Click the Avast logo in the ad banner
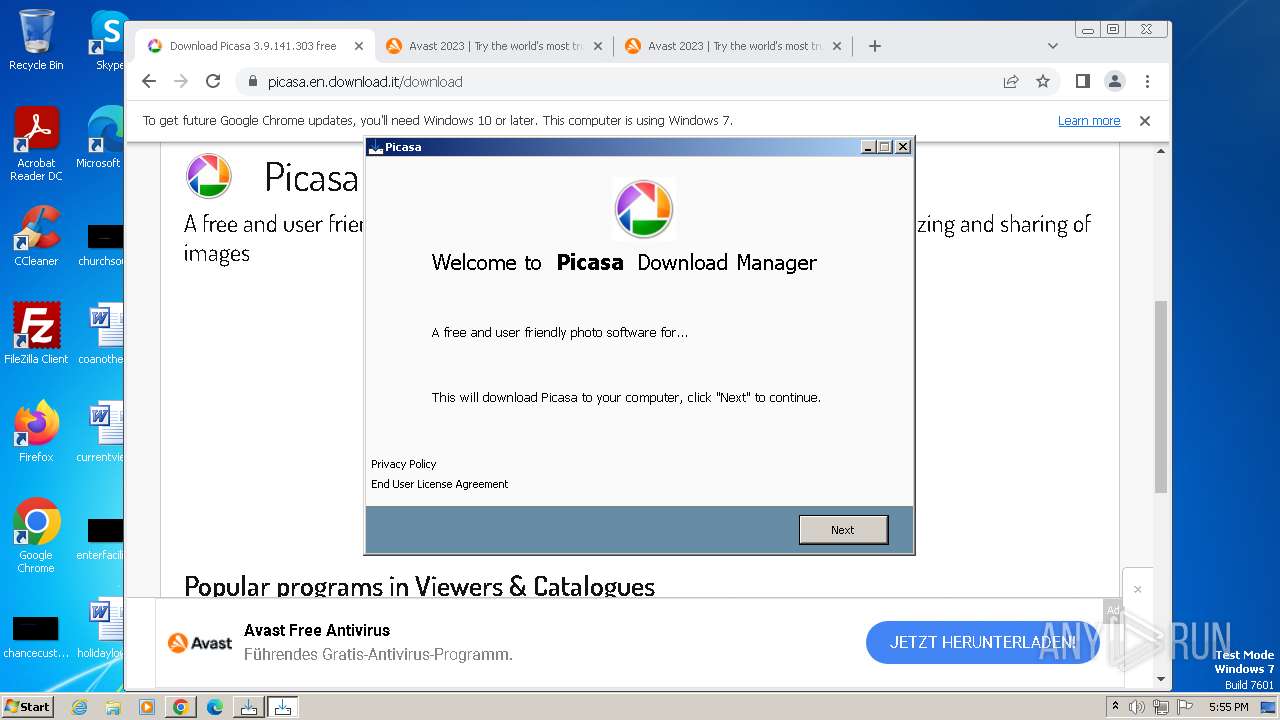The height and width of the screenshot is (720, 1280). (200, 643)
